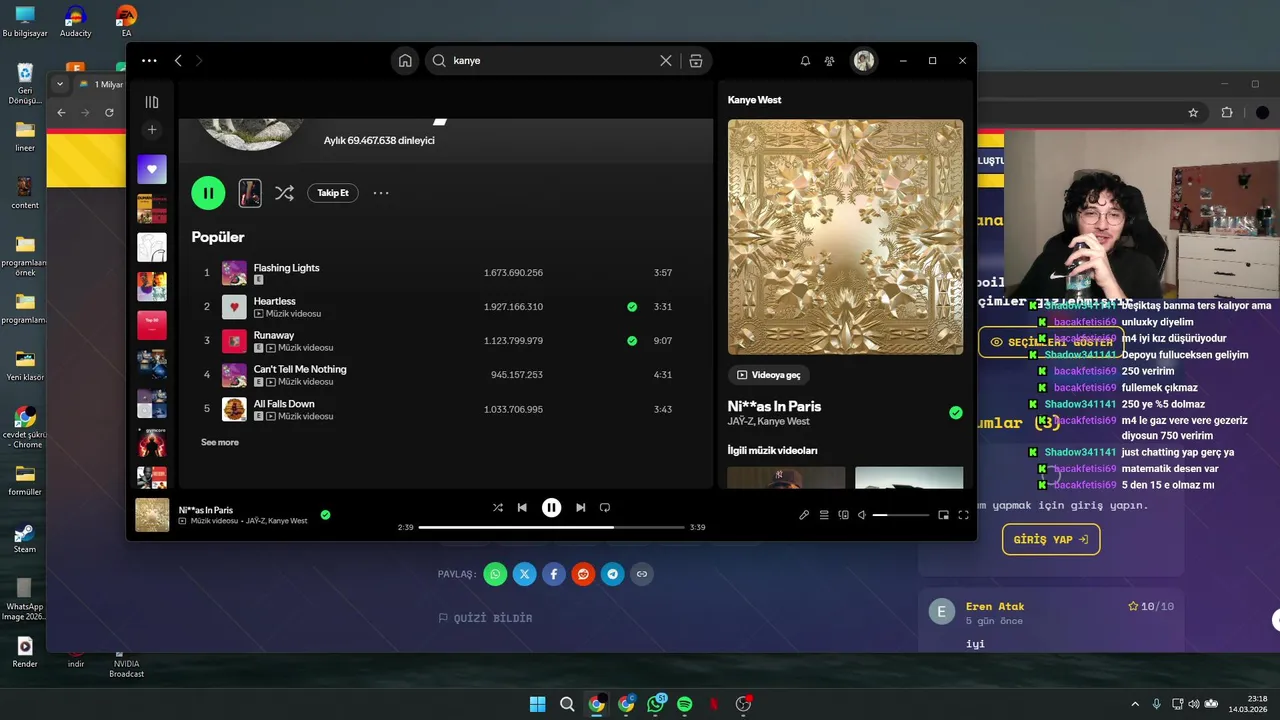Enter full screen player mode
This screenshot has height=720, width=1280.
963,515
